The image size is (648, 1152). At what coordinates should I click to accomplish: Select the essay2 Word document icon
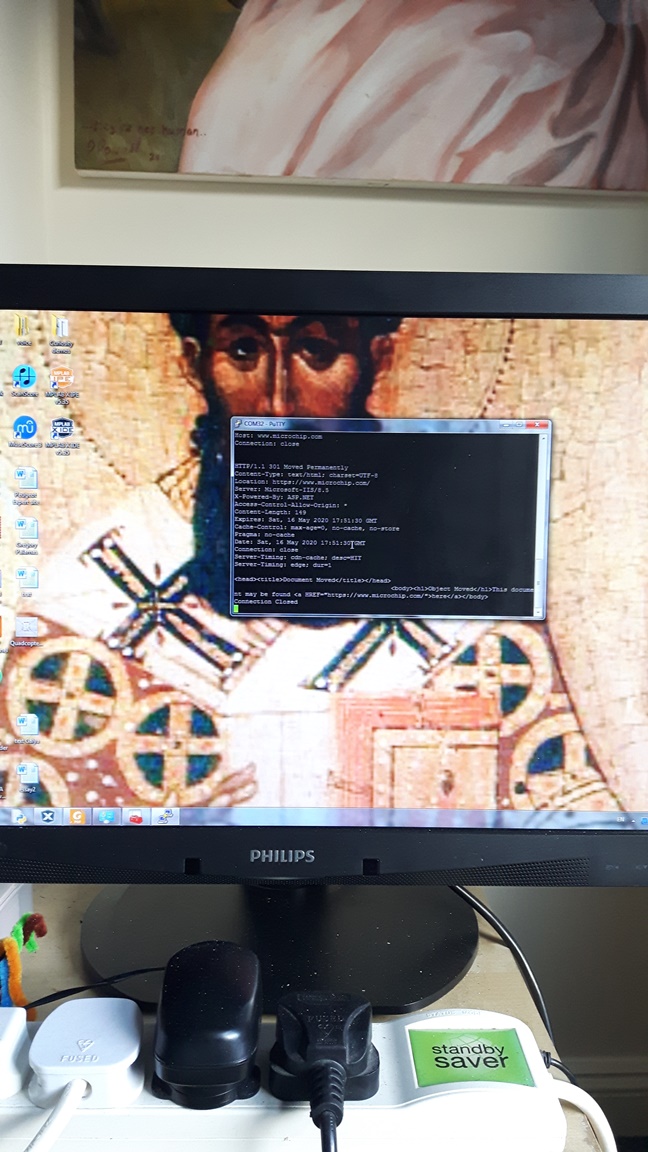pos(27,778)
